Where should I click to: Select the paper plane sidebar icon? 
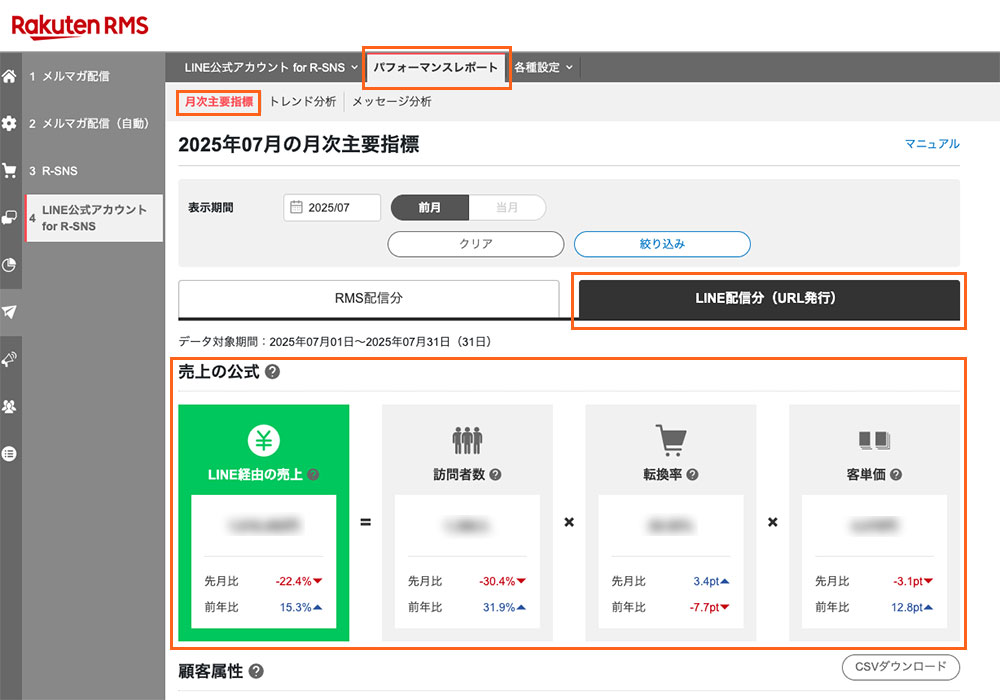click(x=9, y=312)
